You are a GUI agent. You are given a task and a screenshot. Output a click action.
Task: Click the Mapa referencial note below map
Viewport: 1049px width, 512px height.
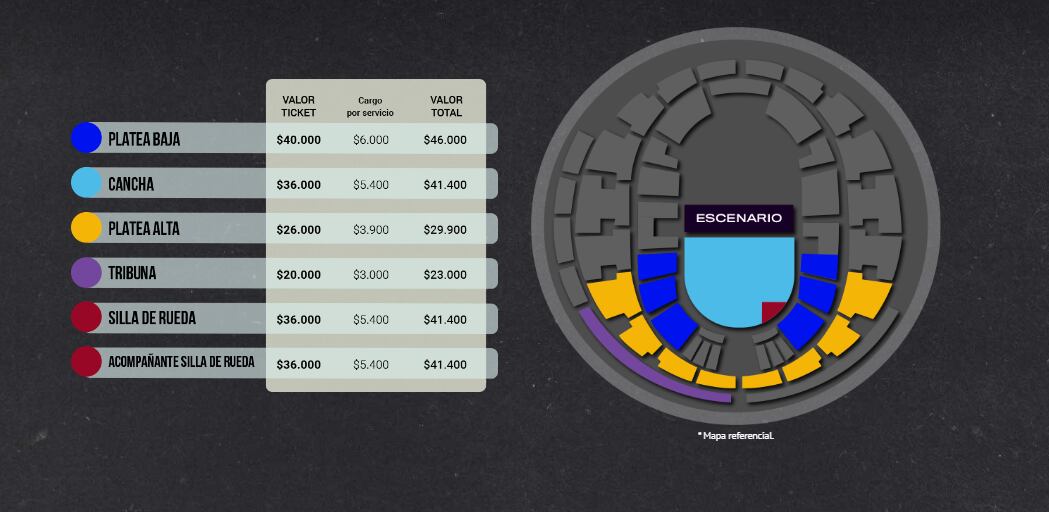(x=736, y=436)
